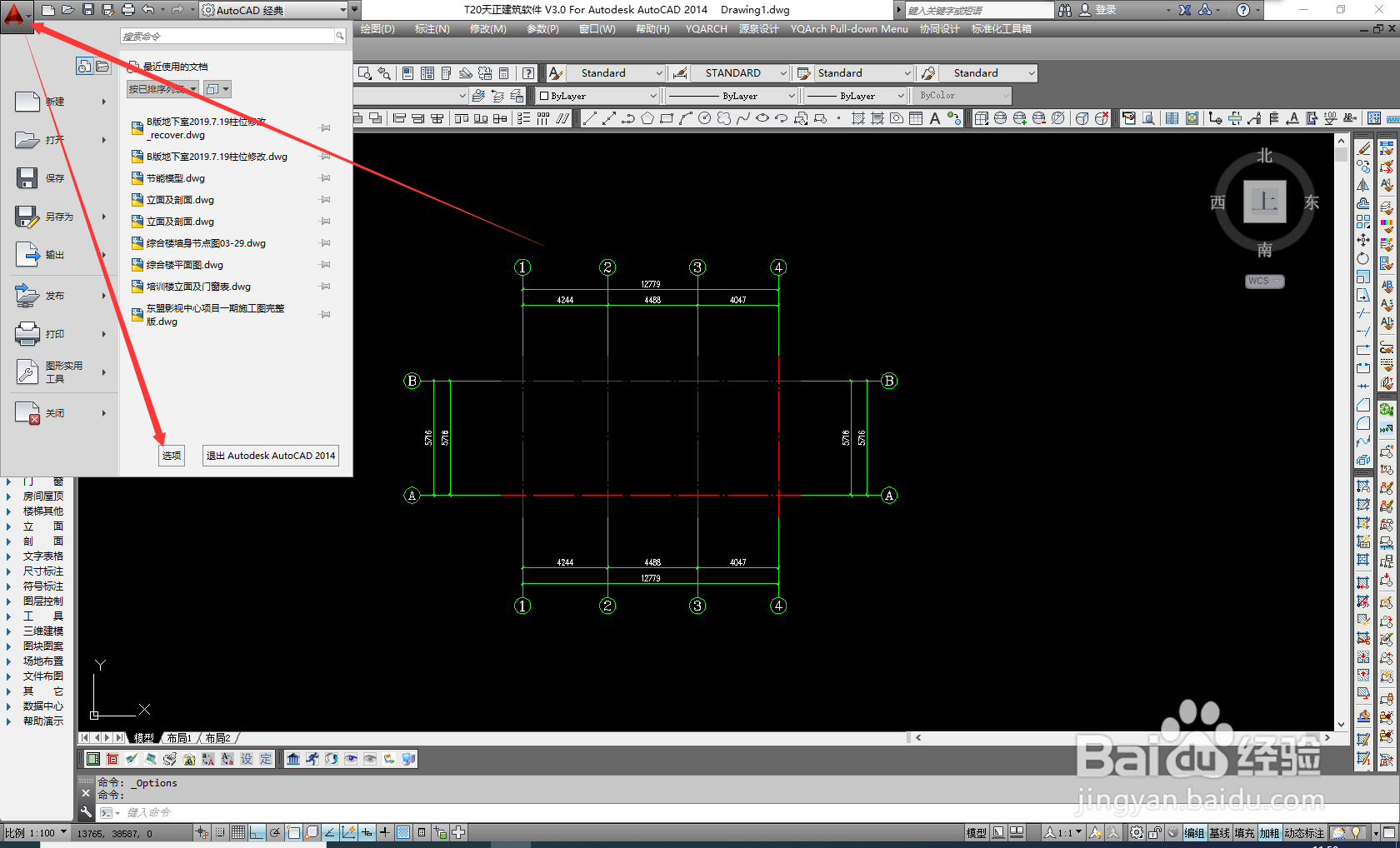Viewport: 1400px width, 848px height.
Task: Click 打印 in application menu
Action: [x=60, y=334]
